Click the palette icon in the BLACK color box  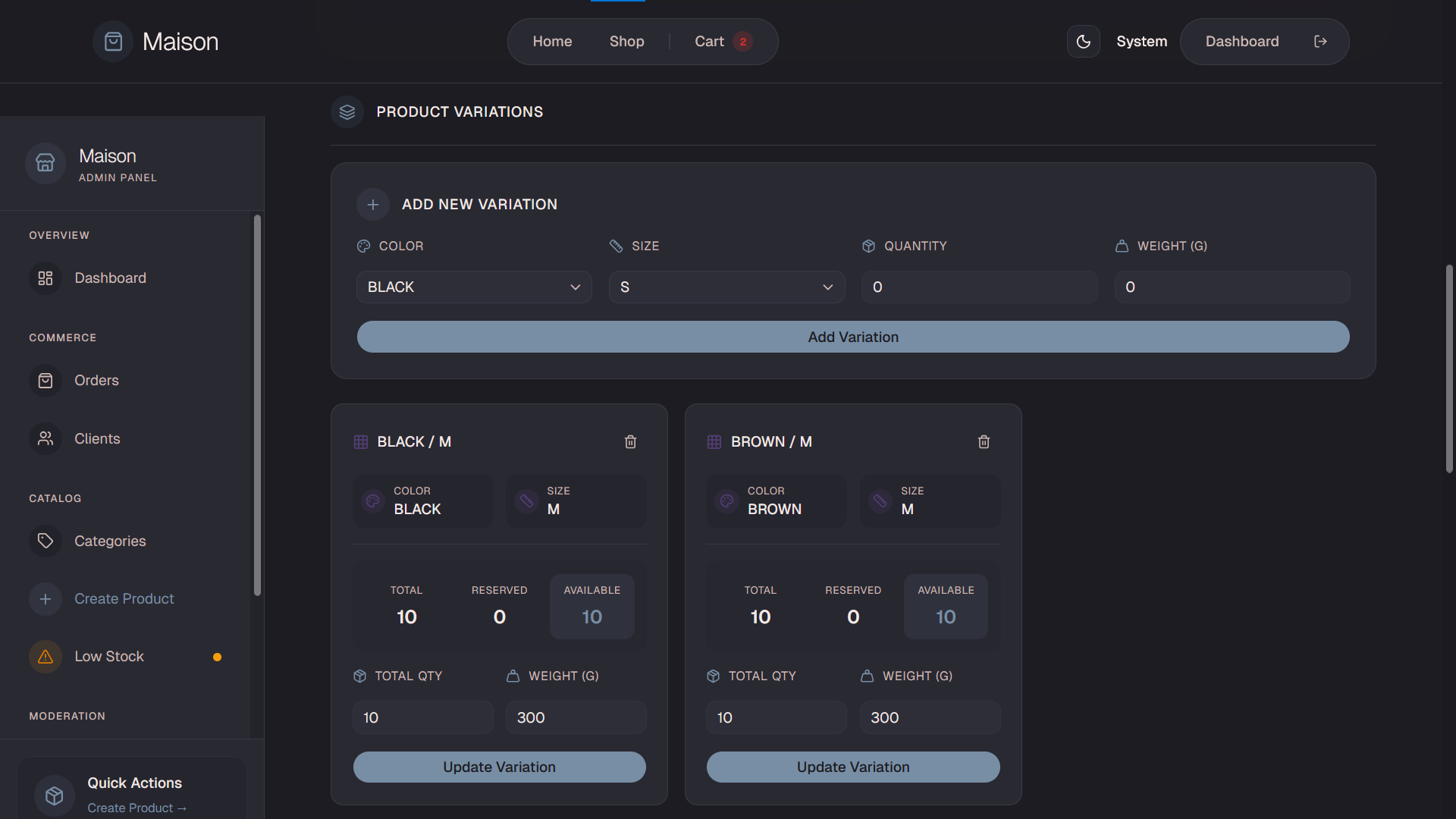[373, 501]
